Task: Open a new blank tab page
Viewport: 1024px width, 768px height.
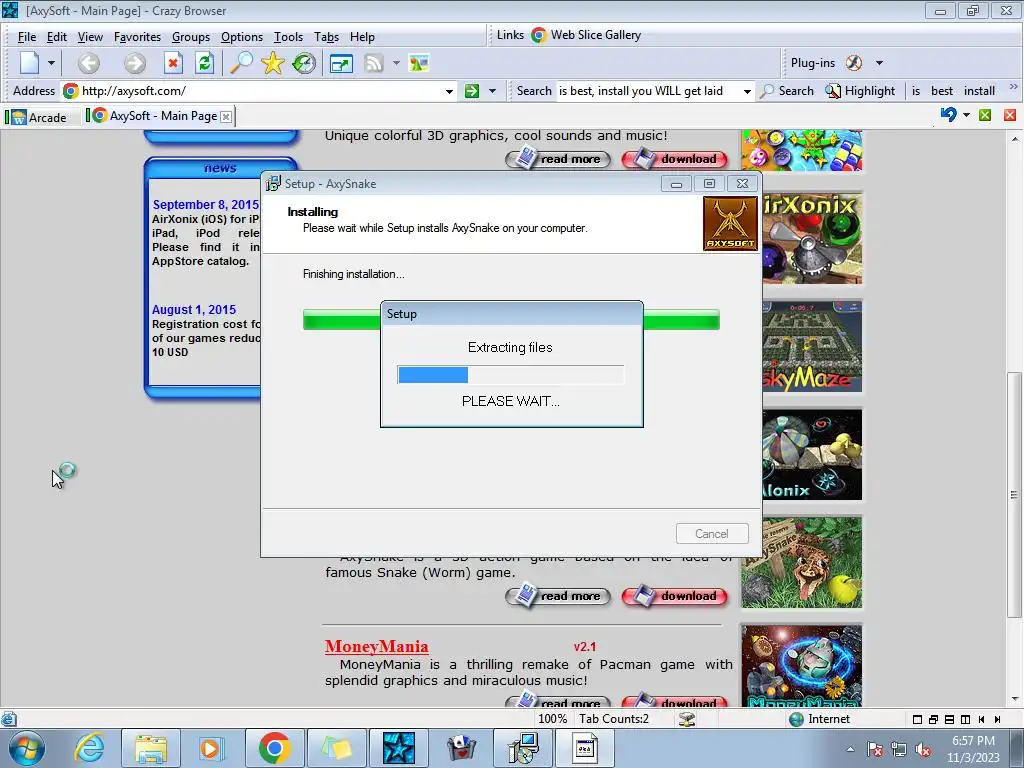Action: [x=29, y=63]
